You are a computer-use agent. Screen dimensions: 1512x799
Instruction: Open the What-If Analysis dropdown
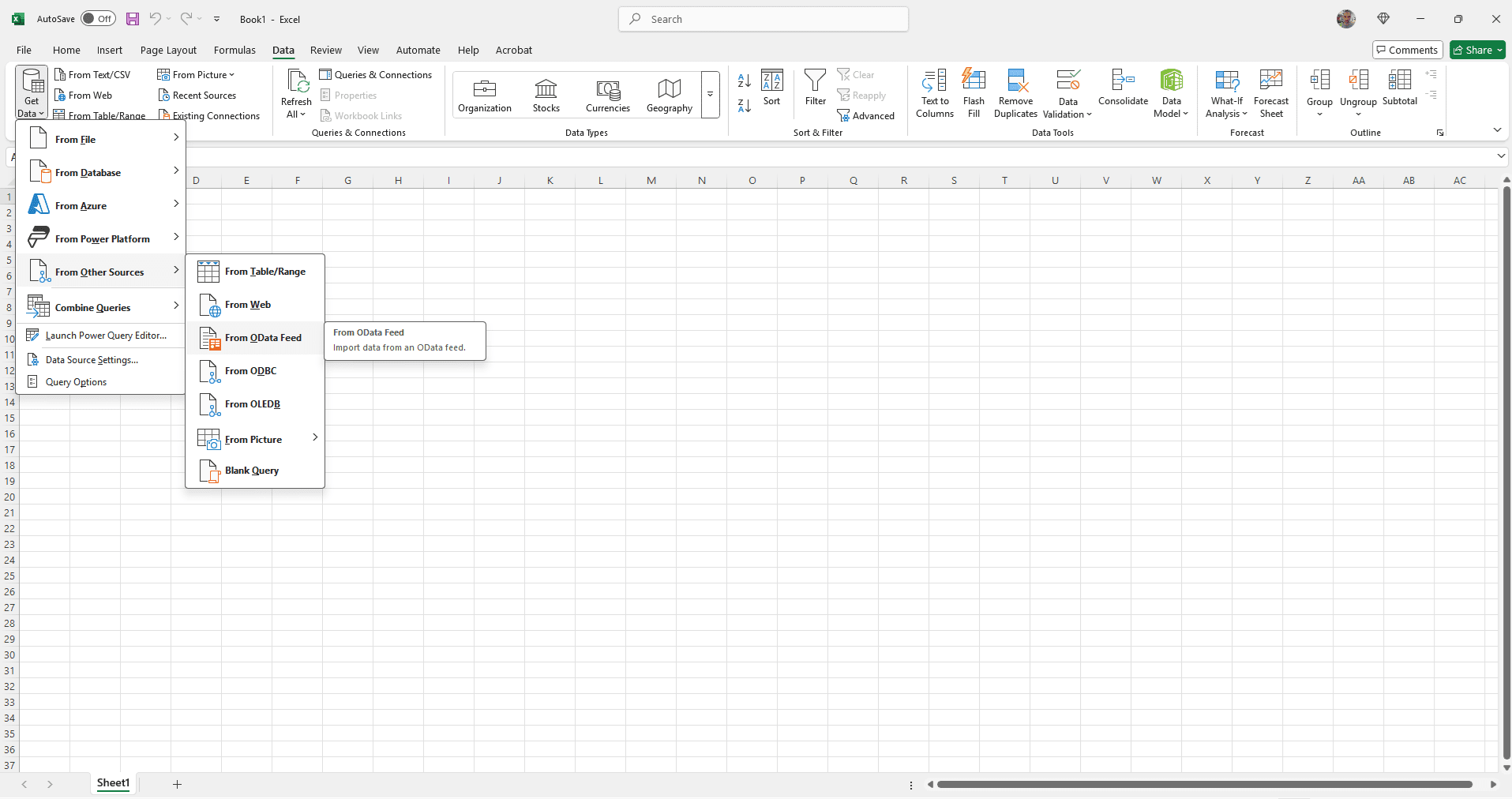point(1226,93)
